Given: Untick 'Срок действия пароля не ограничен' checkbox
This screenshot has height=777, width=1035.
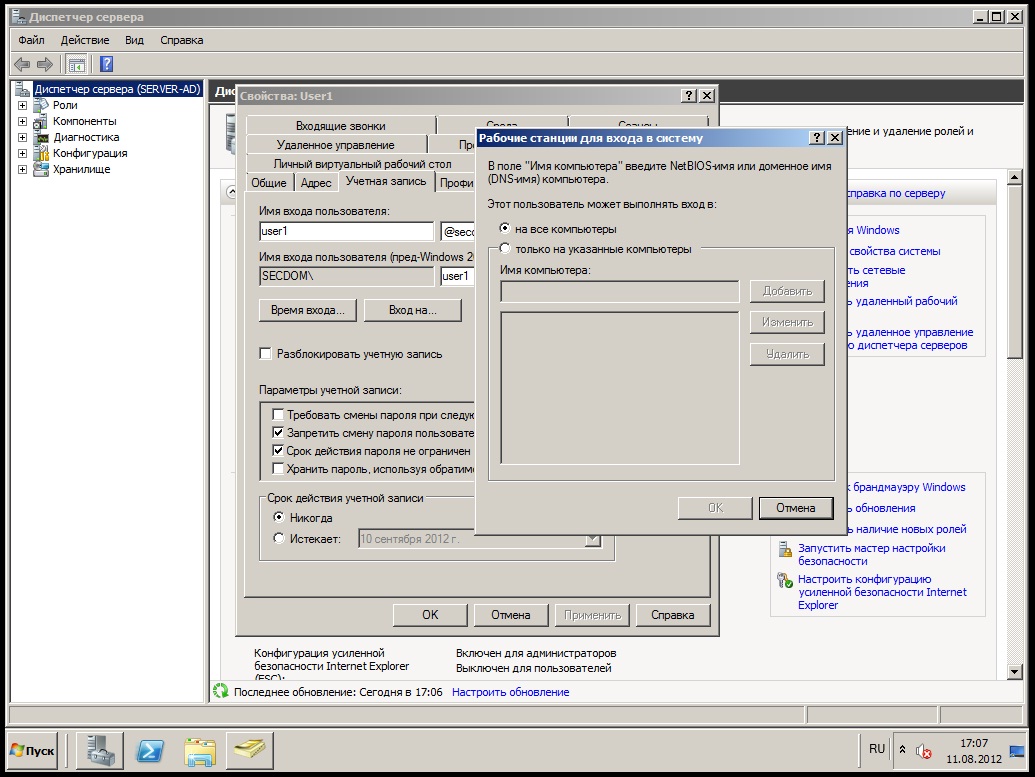Looking at the screenshot, I should click(x=278, y=451).
